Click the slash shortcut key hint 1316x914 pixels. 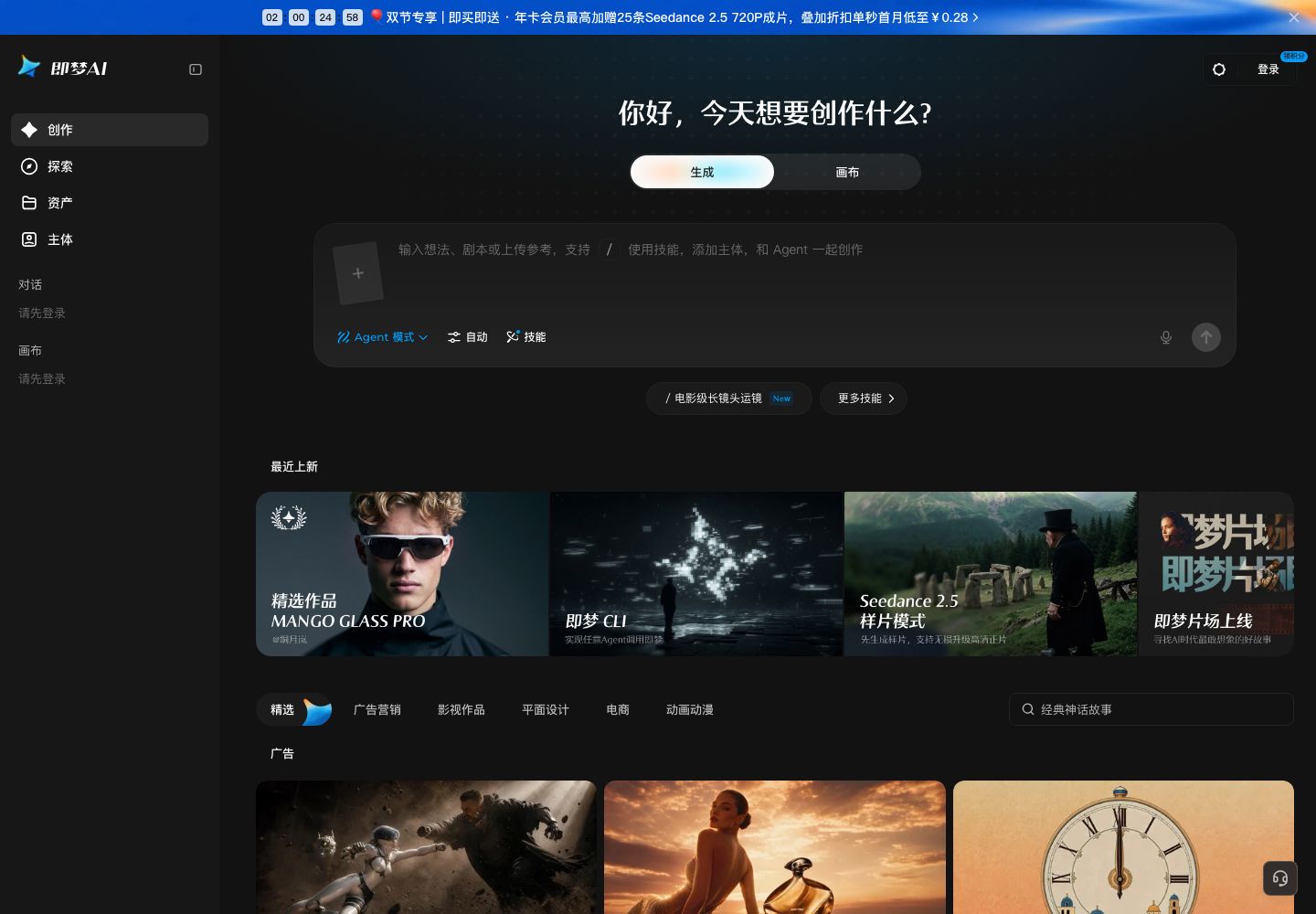[610, 250]
